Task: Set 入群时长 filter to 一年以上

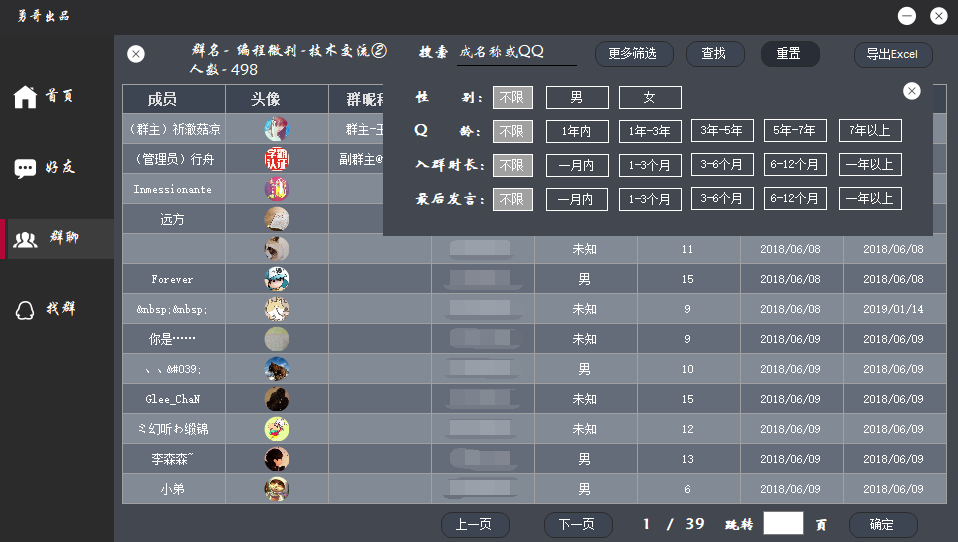Action: point(870,164)
